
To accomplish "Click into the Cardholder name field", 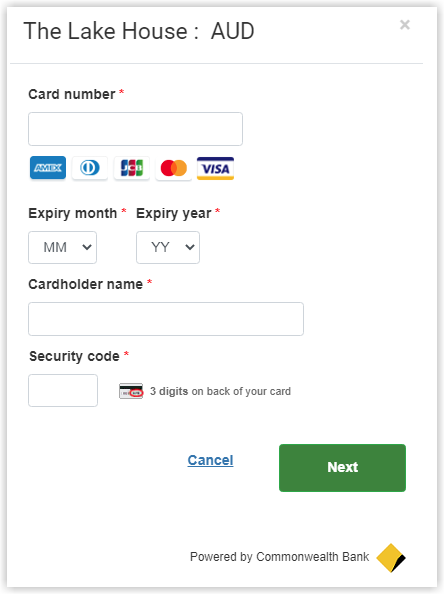I will (166, 319).
